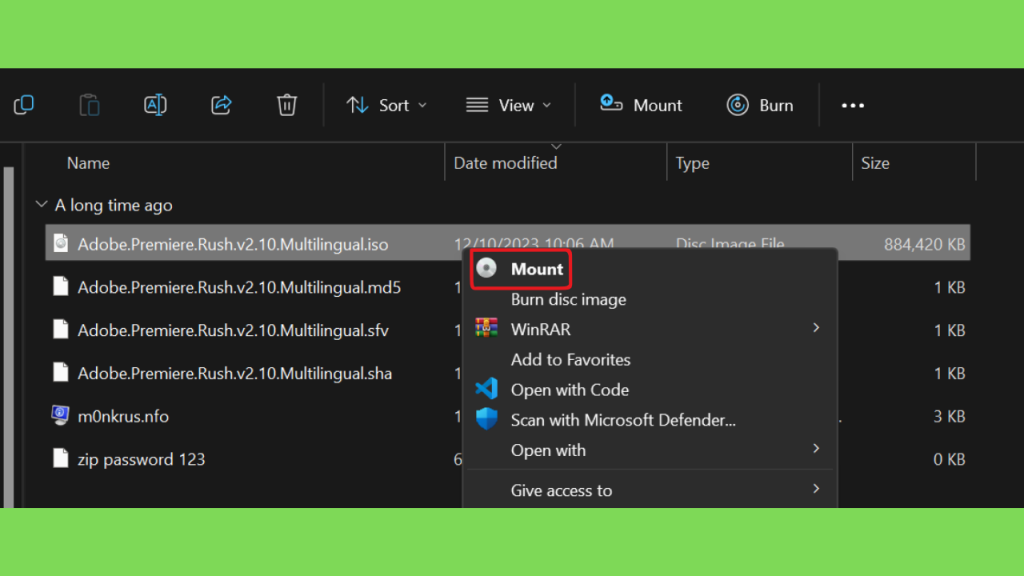Choose 'Add to Favorites' in context menu
The width and height of the screenshot is (1024, 576).
(x=570, y=360)
